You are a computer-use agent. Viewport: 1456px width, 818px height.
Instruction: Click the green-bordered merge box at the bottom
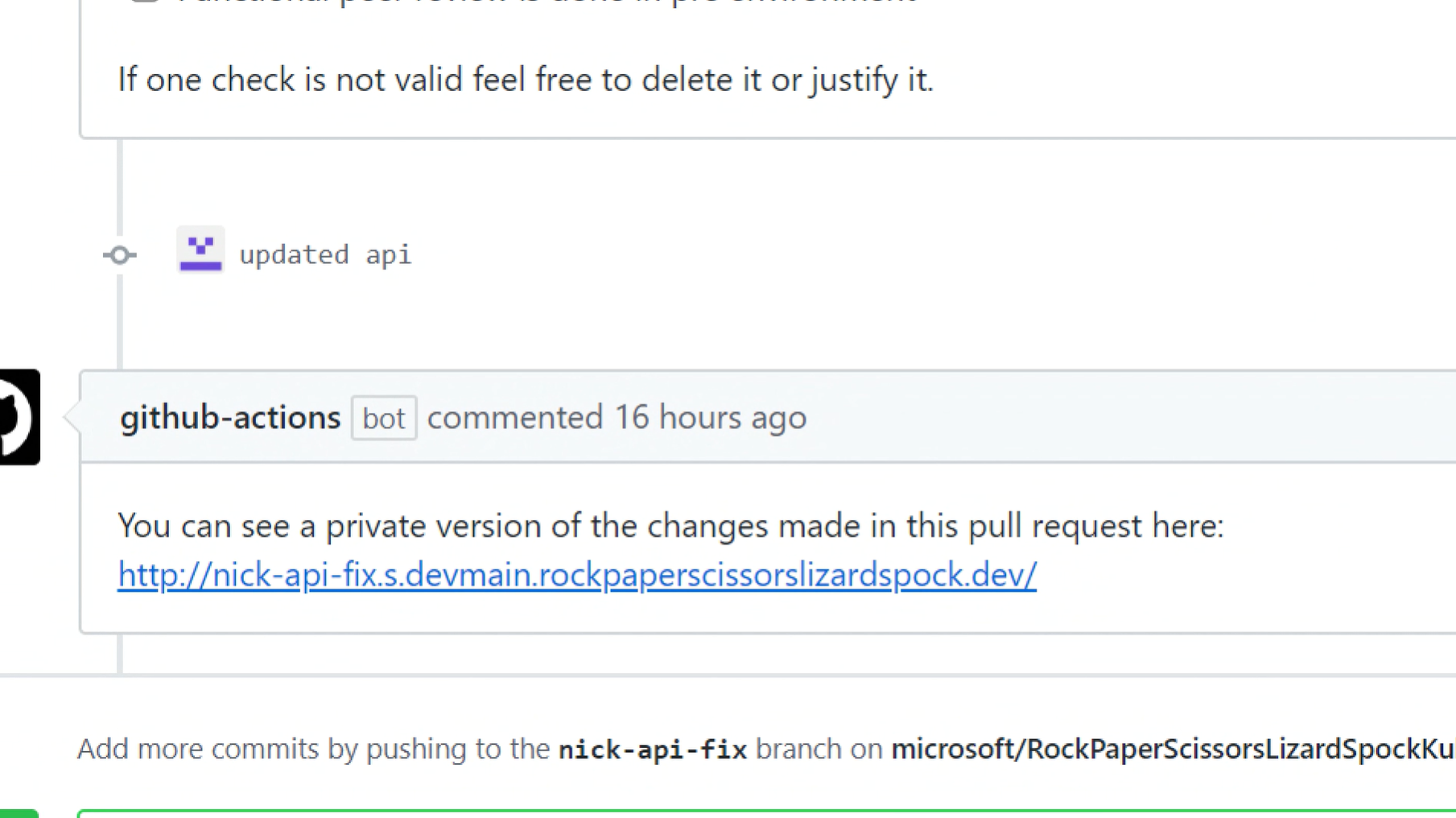pos(765,814)
